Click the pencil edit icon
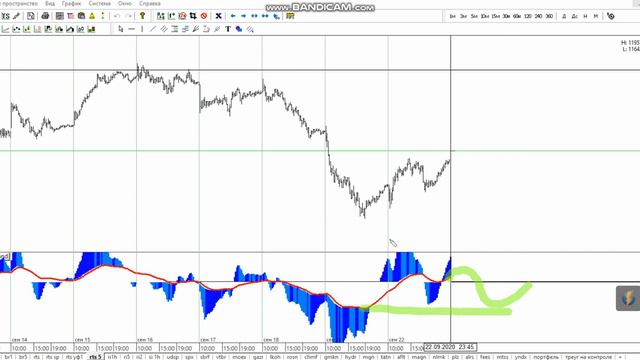This screenshot has height=360, width=640. point(16,16)
